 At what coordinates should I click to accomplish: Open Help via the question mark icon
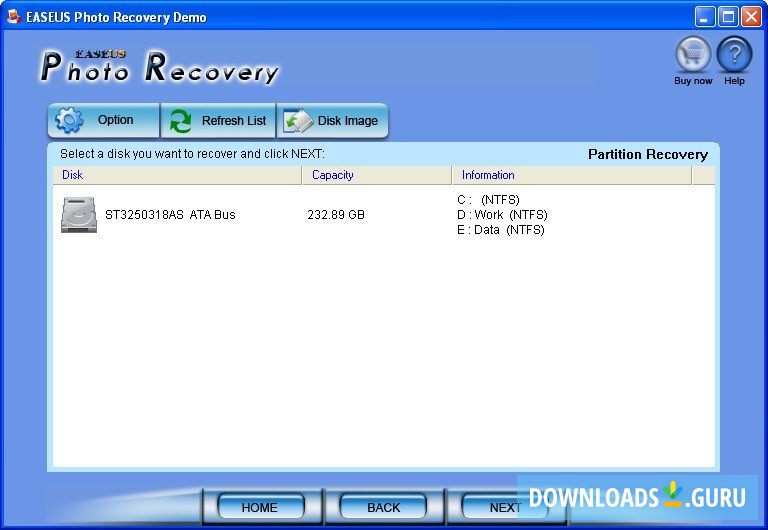click(734, 54)
